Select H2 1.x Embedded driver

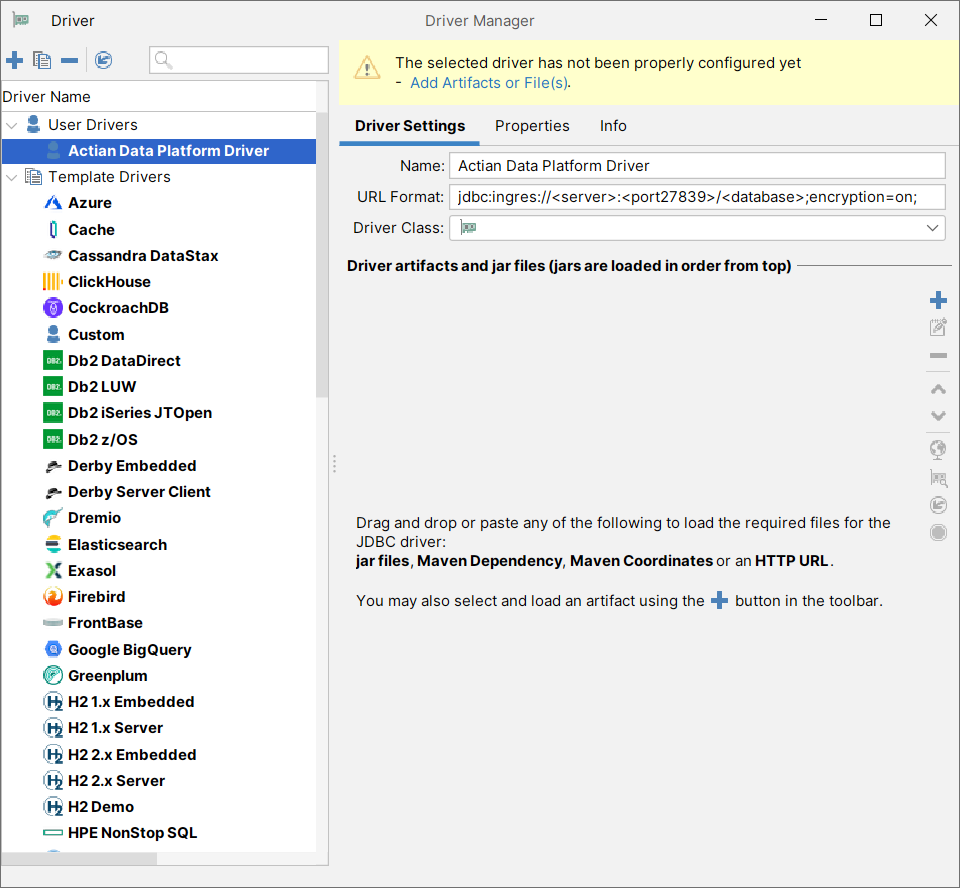tap(131, 702)
